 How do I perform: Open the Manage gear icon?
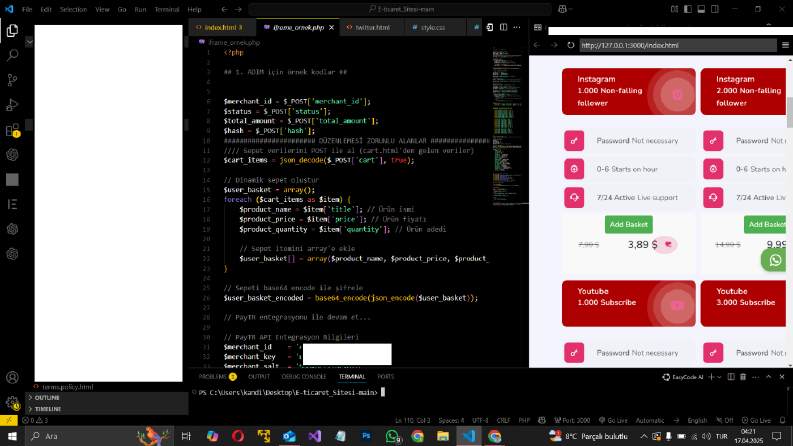(12, 403)
